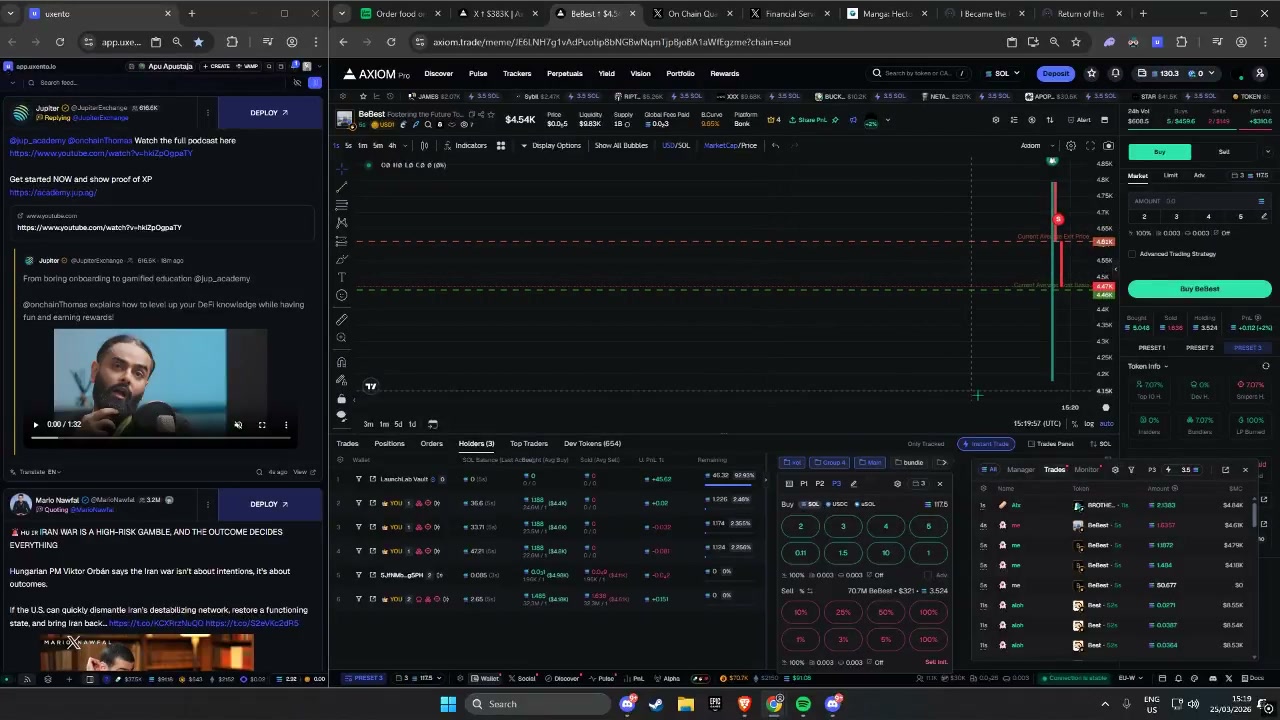Open the Trackers menu in Axiom

517,73
